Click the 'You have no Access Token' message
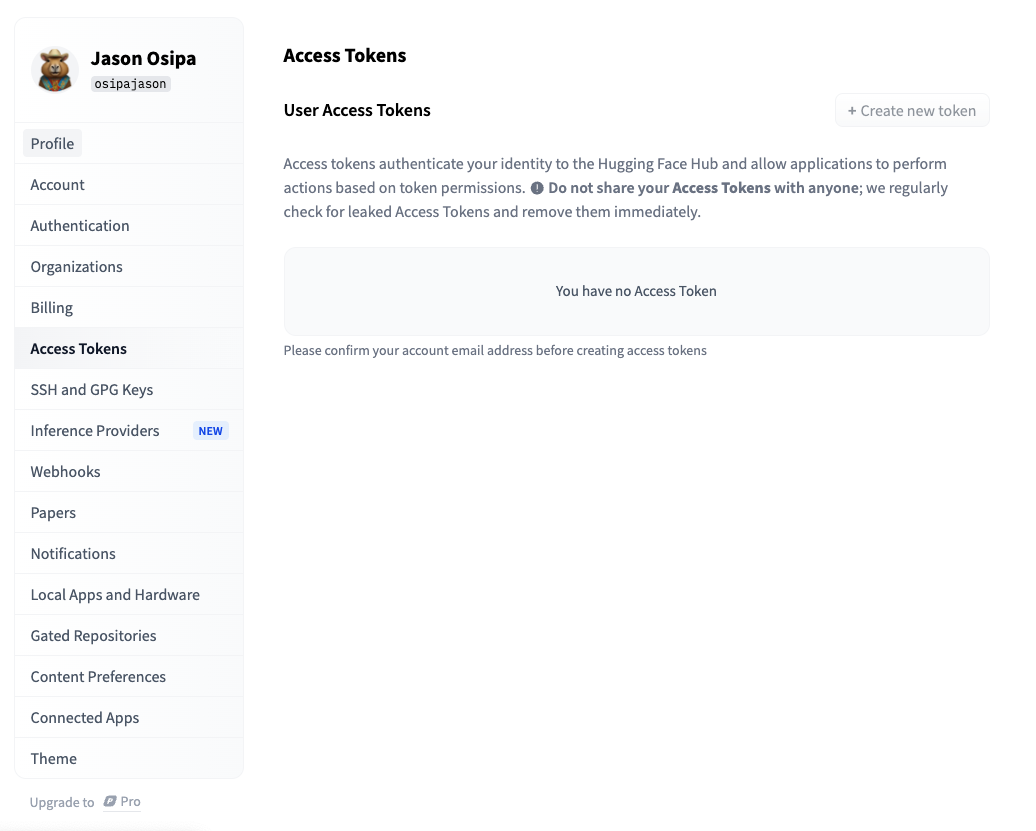Screen dimensions: 1036x831 (x=636, y=291)
